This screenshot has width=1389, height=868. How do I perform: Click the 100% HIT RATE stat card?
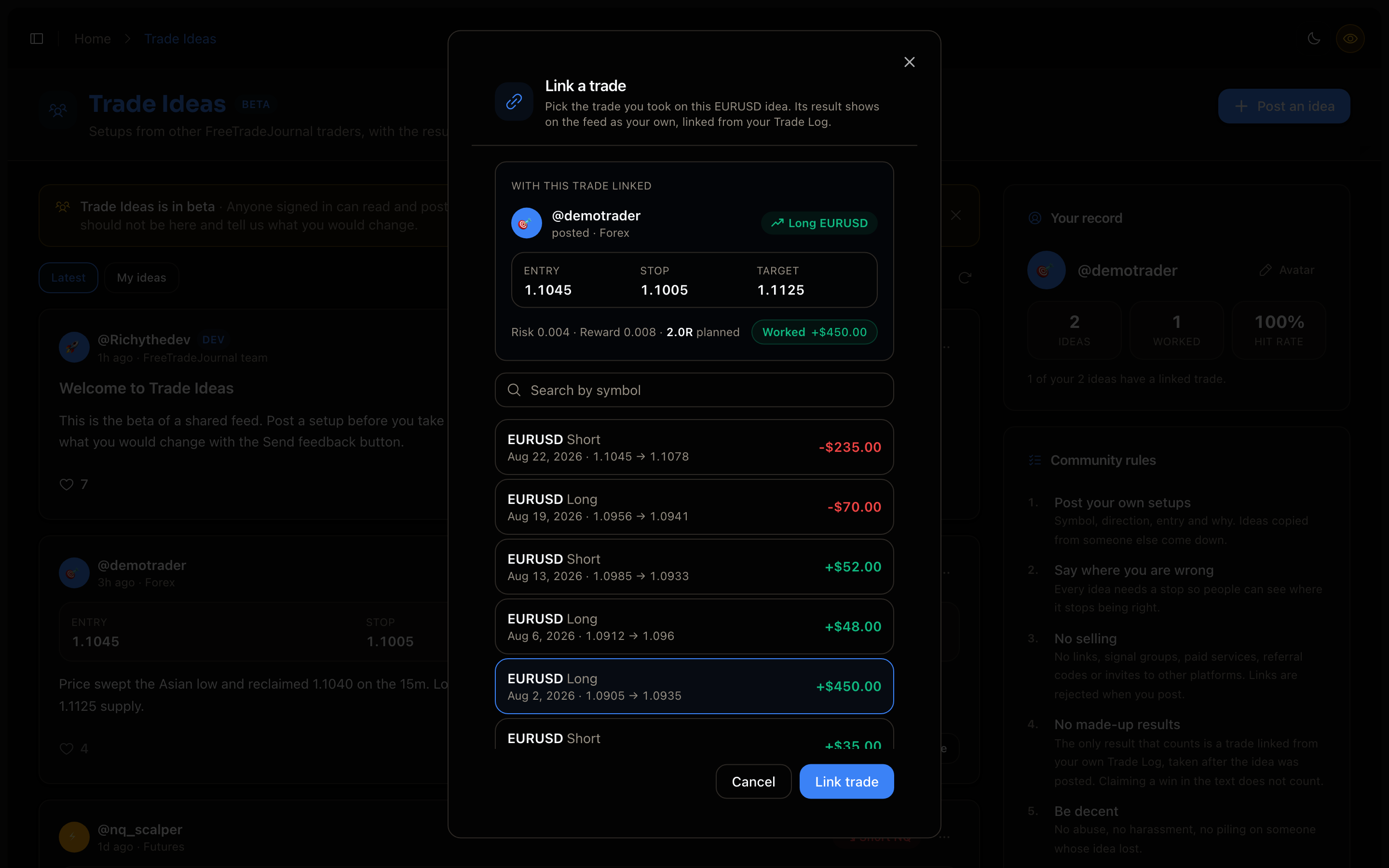(x=1279, y=330)
